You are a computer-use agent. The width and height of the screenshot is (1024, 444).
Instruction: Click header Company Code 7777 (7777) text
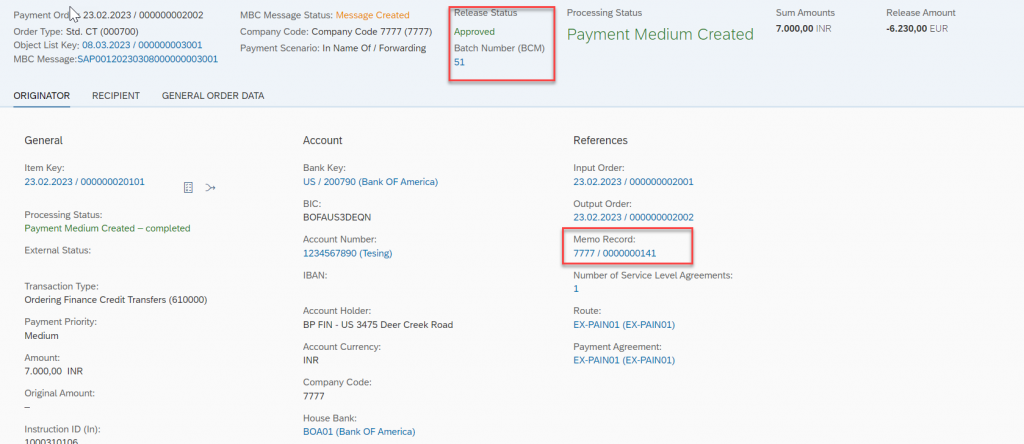(372, 31)
